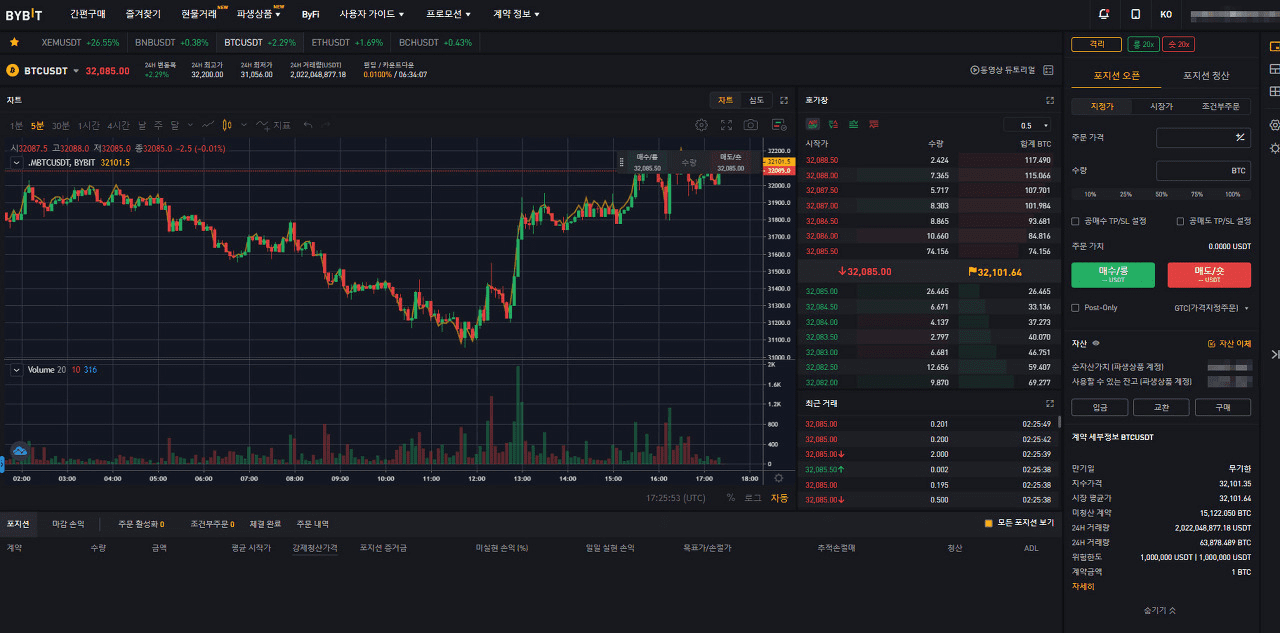
Task: Select the ETHUSDT ticker in the top bar
Action: pyautogui.click(x=347, y=42)
